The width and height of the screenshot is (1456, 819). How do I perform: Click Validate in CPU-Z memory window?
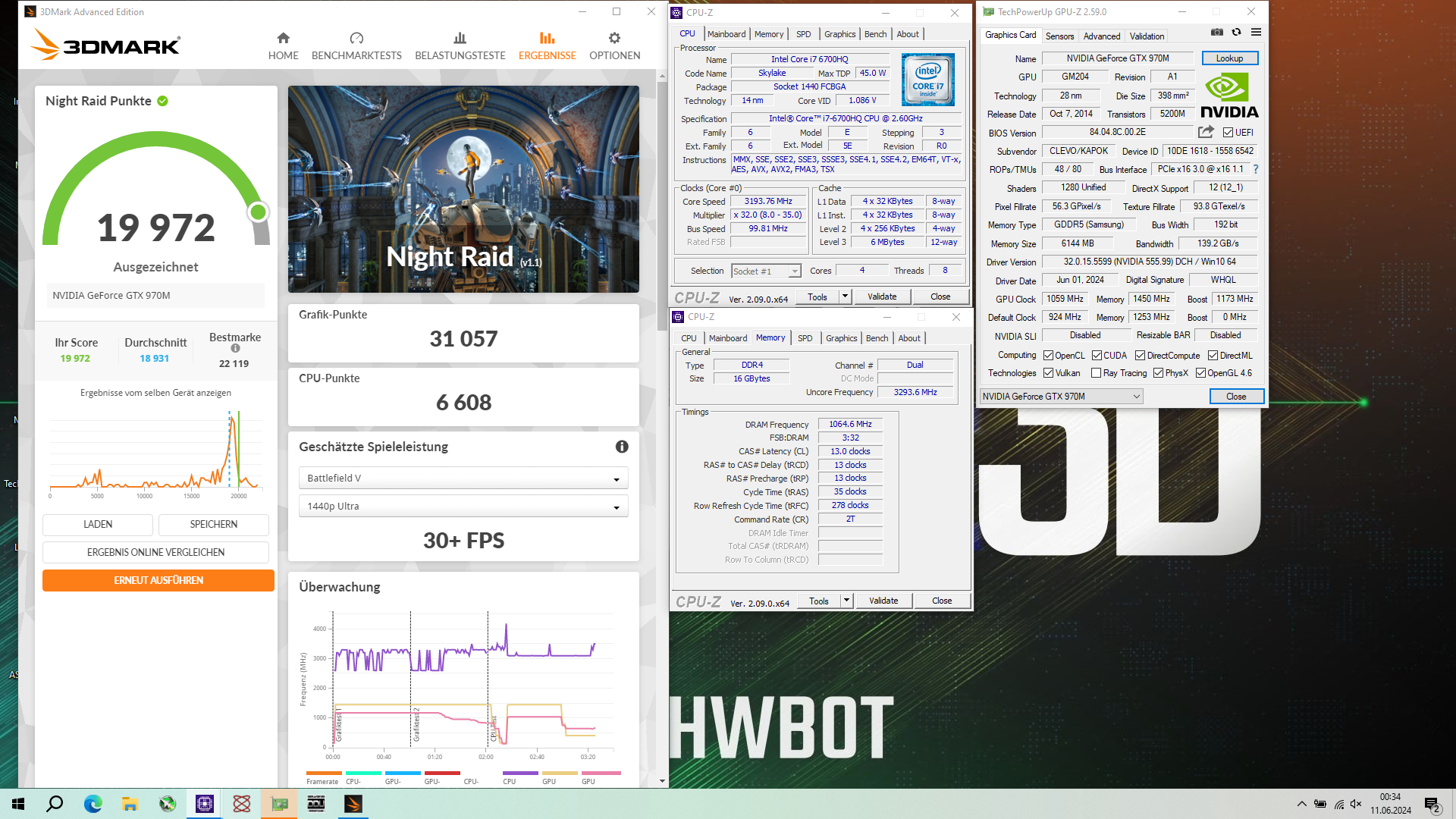883,601
